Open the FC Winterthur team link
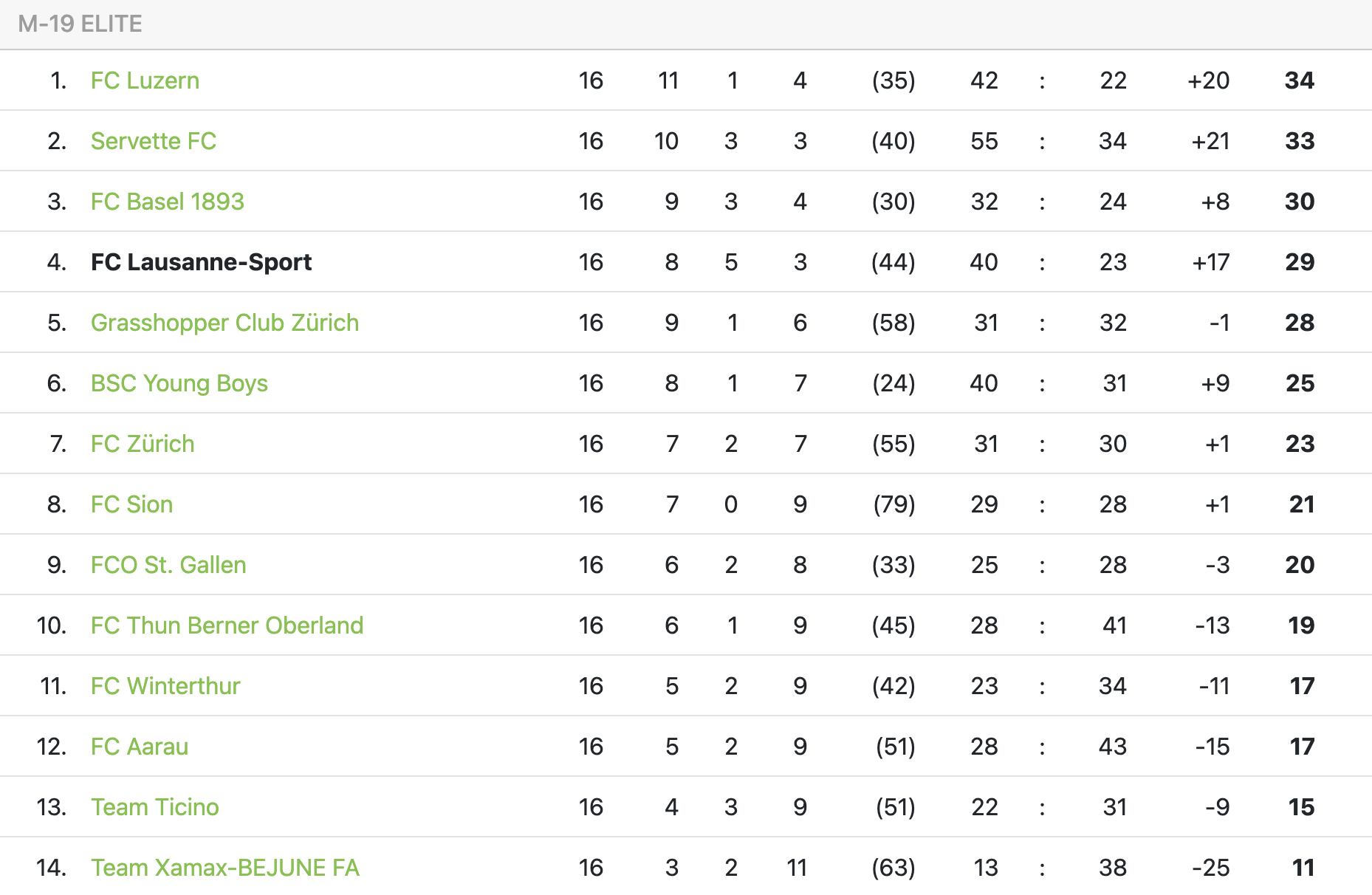The image size is (1372, 895). click(165, 686)
